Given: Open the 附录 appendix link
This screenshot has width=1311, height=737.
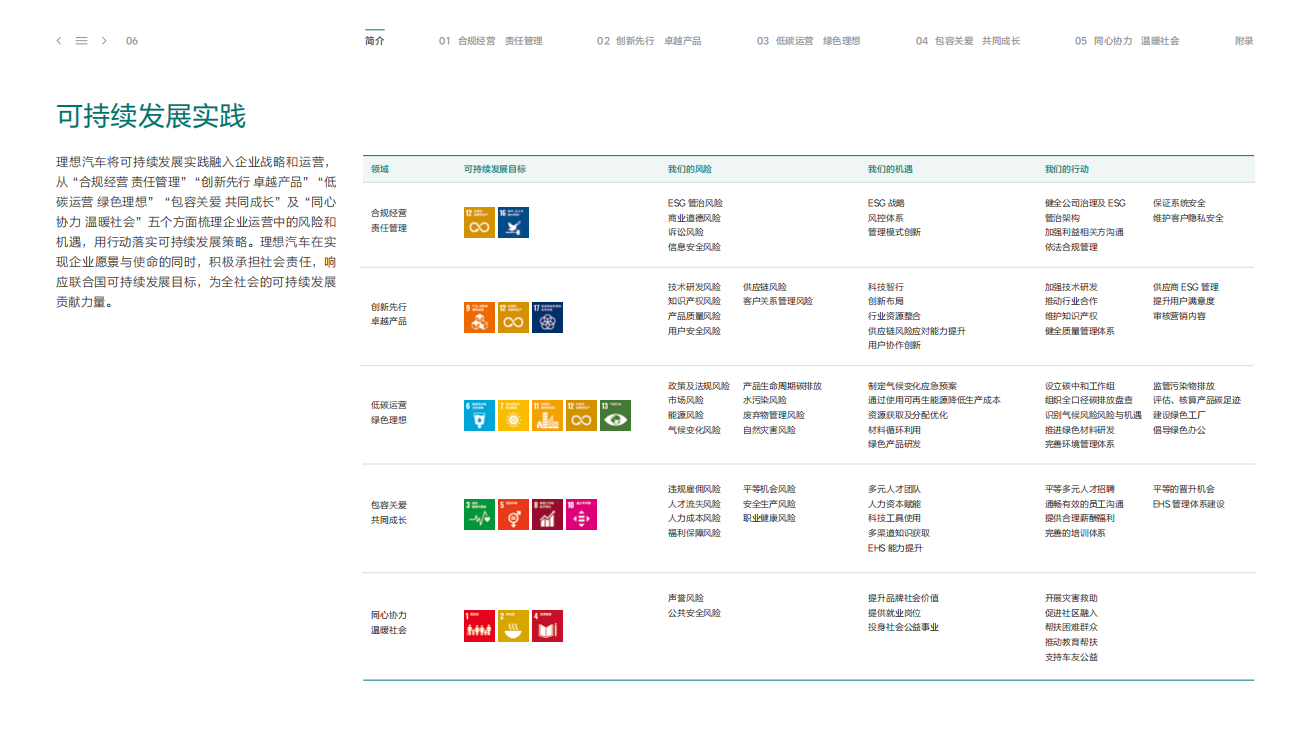Looking at the screenshot, I should [x=1244, y=41].
